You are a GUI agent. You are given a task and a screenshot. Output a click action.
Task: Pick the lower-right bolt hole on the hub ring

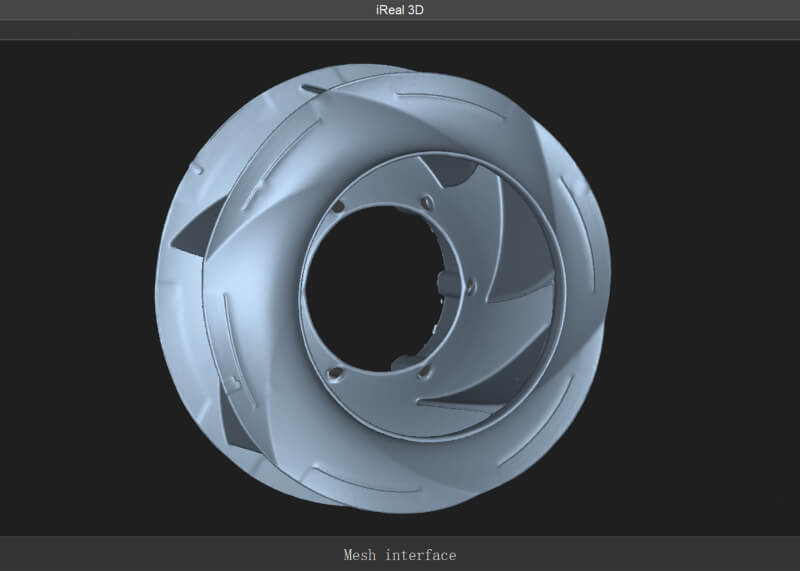[x=426, y=371]
